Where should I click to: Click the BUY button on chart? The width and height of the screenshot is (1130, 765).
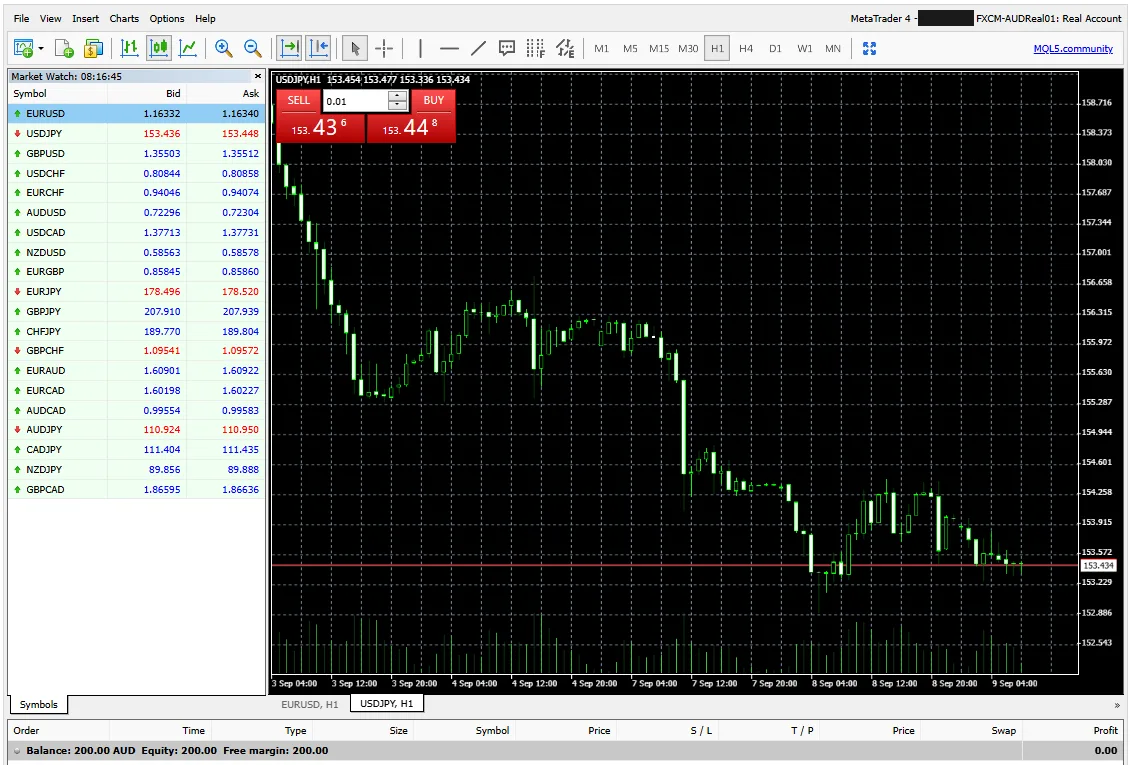click(433, 100)
